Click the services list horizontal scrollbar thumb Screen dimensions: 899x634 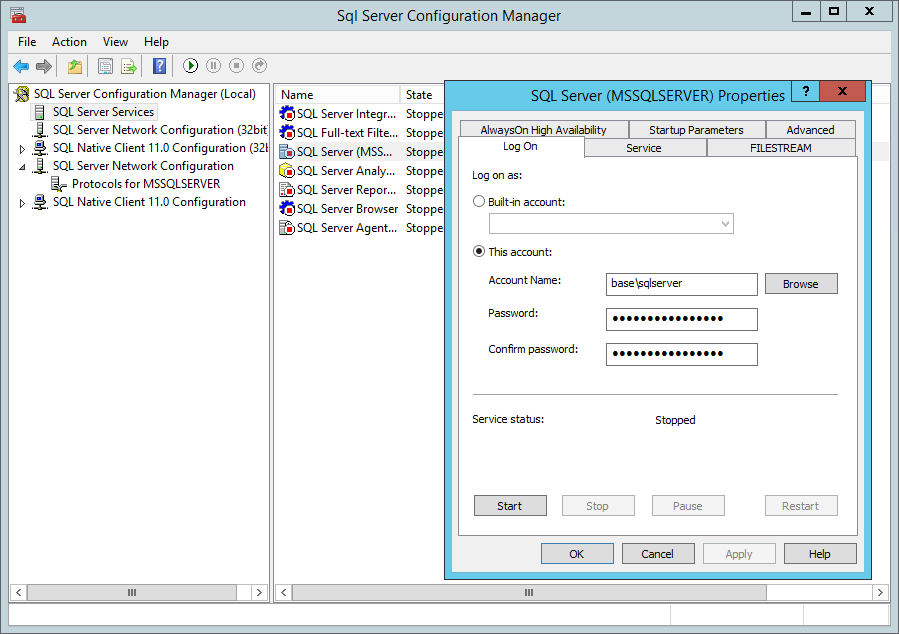click(x=529, y=592)
